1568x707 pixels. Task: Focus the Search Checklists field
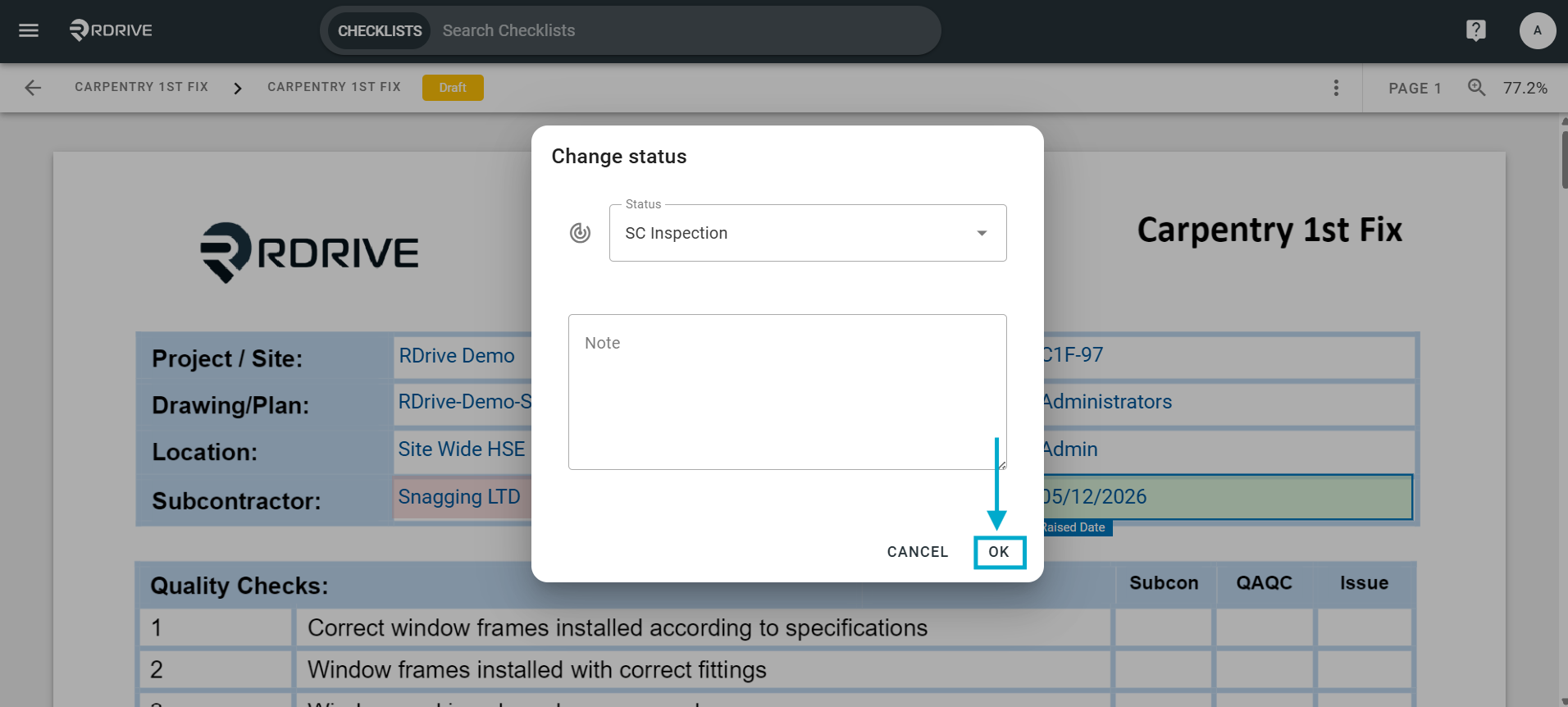(x=686, y=30)
